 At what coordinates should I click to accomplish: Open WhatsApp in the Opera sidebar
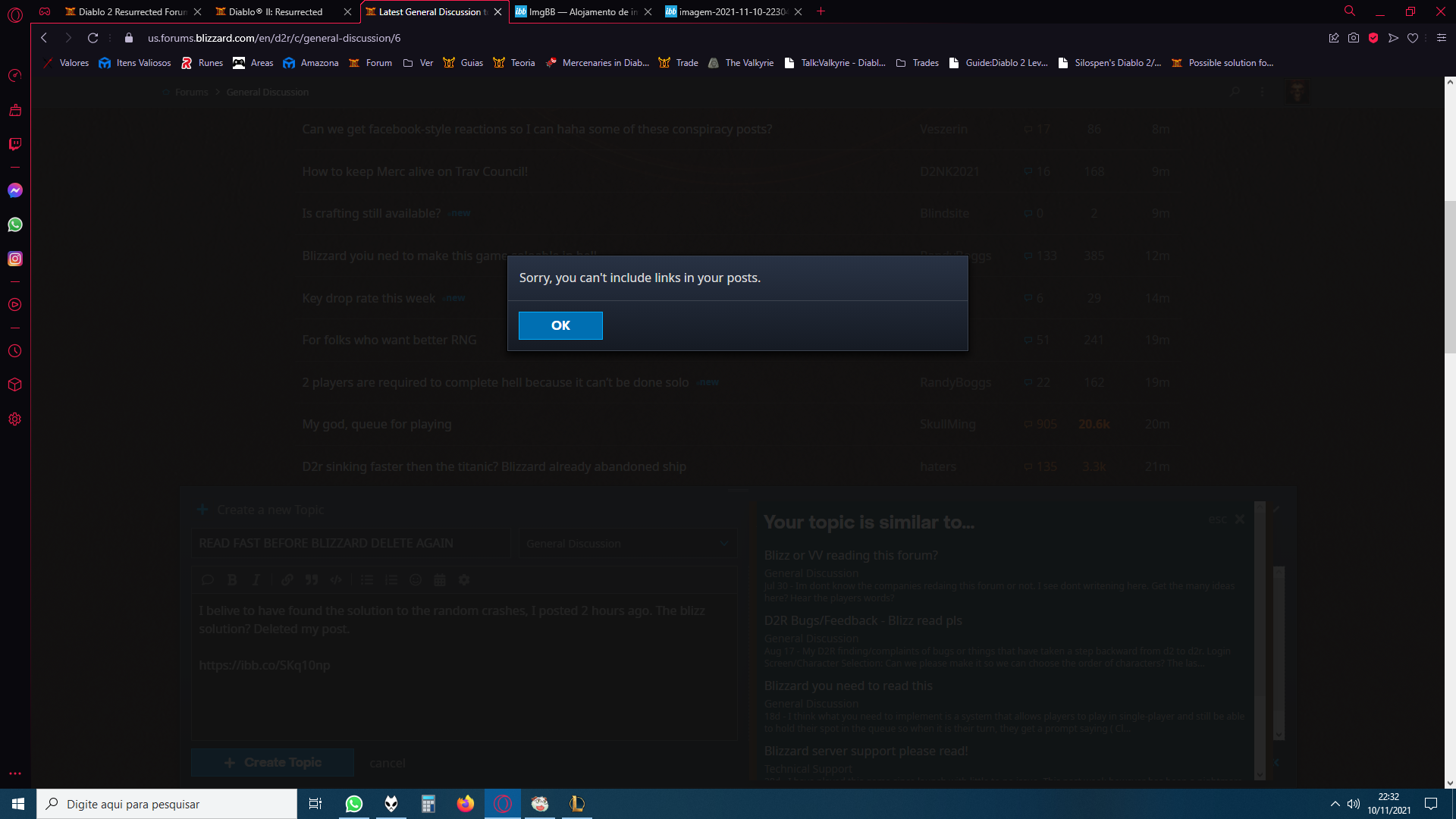tap(15, 224)
